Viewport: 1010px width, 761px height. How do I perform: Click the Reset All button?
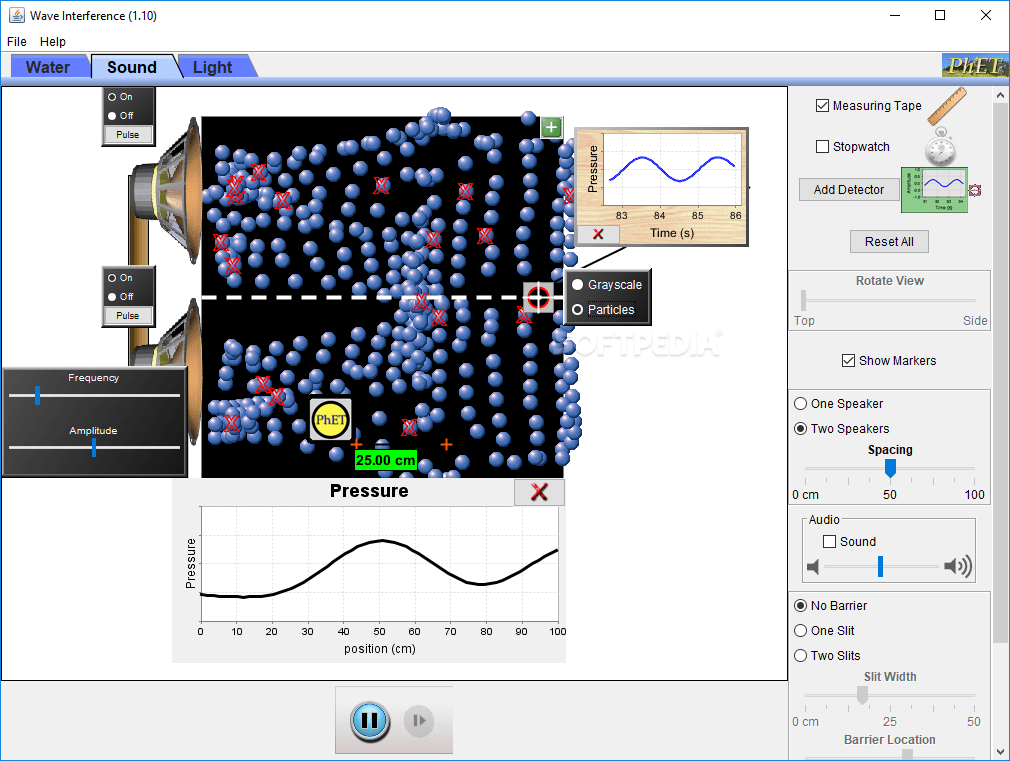click(889, 242)
